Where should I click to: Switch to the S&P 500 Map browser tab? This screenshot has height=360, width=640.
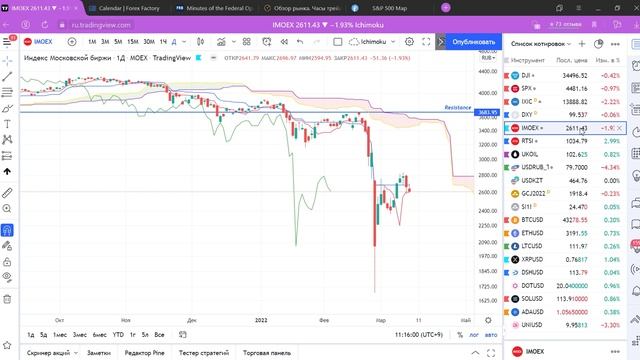point(389,8)
